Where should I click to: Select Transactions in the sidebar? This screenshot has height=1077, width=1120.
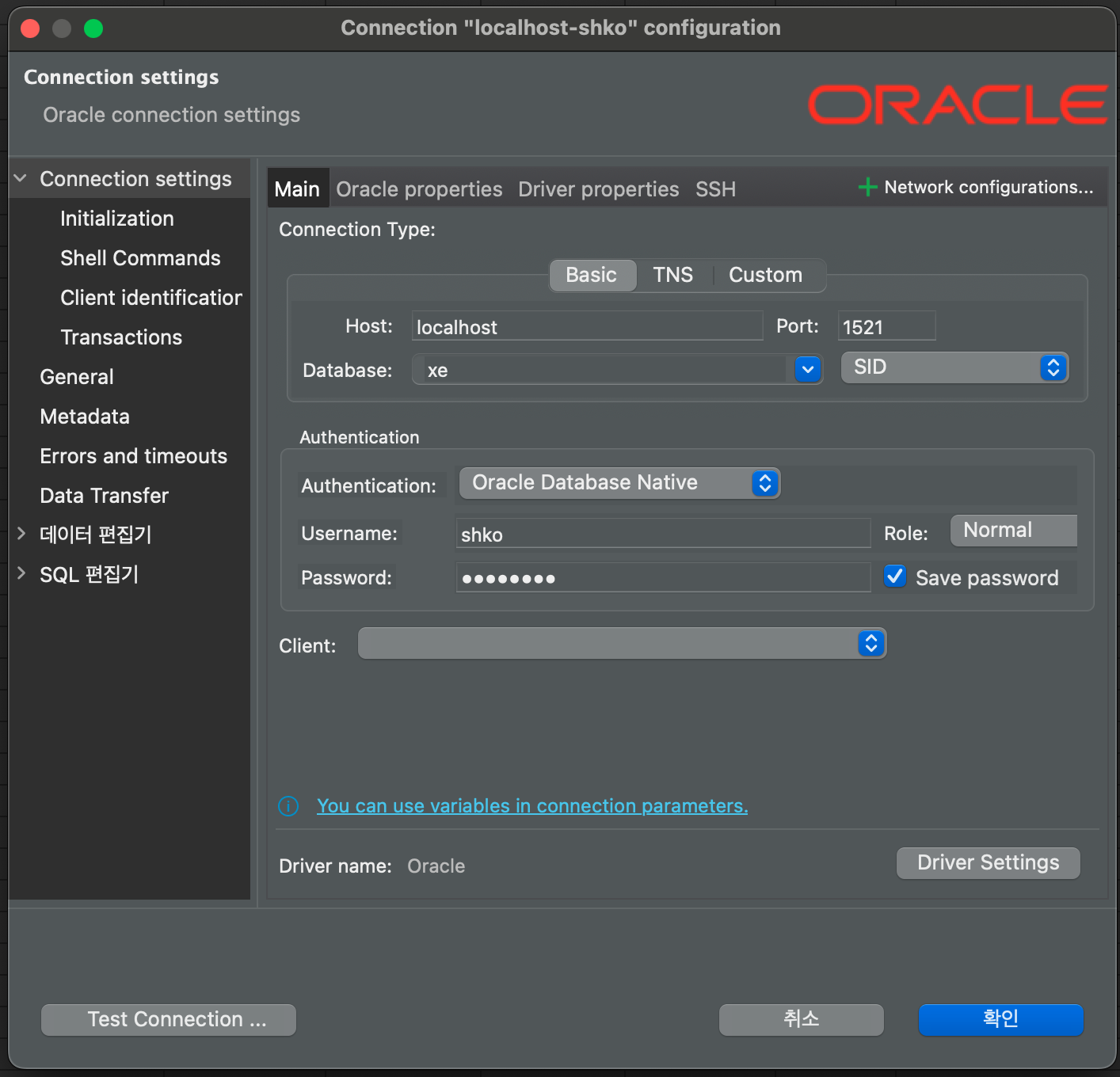point(121,337)
